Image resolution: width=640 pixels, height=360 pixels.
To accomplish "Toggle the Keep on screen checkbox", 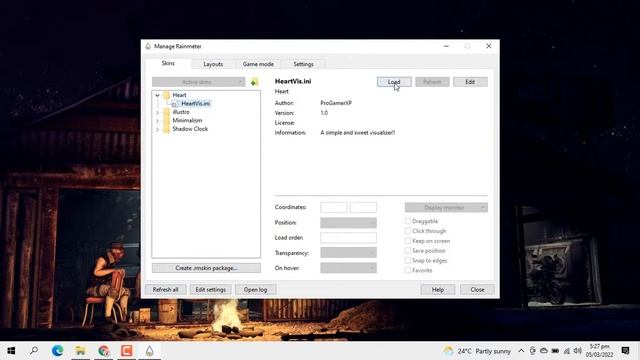I will [x=408, y=241].
